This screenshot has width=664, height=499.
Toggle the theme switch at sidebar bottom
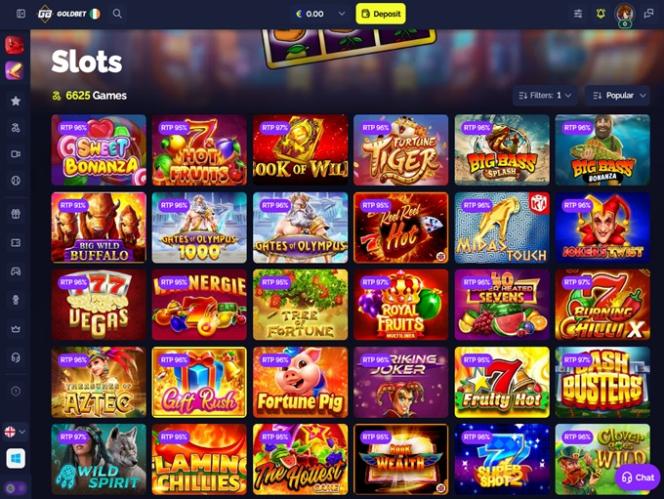pyautogui.click(x=16, y=488)
